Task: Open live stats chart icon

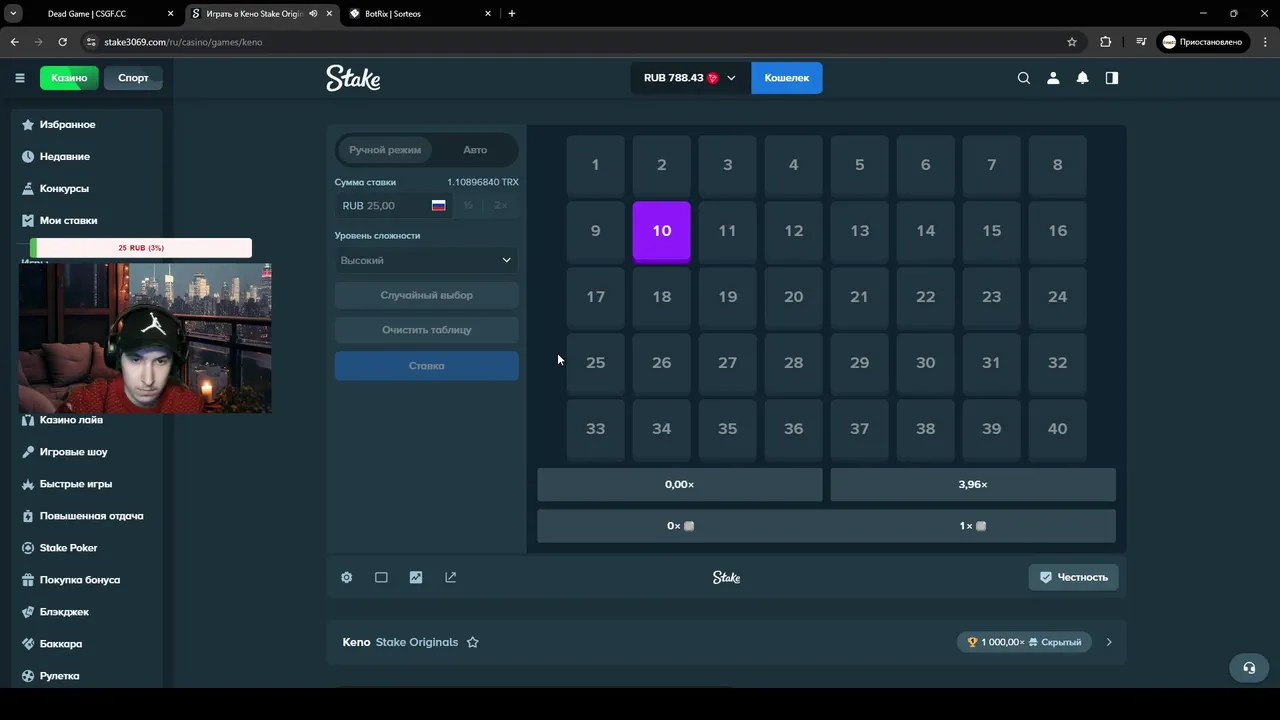Action: 416,577
